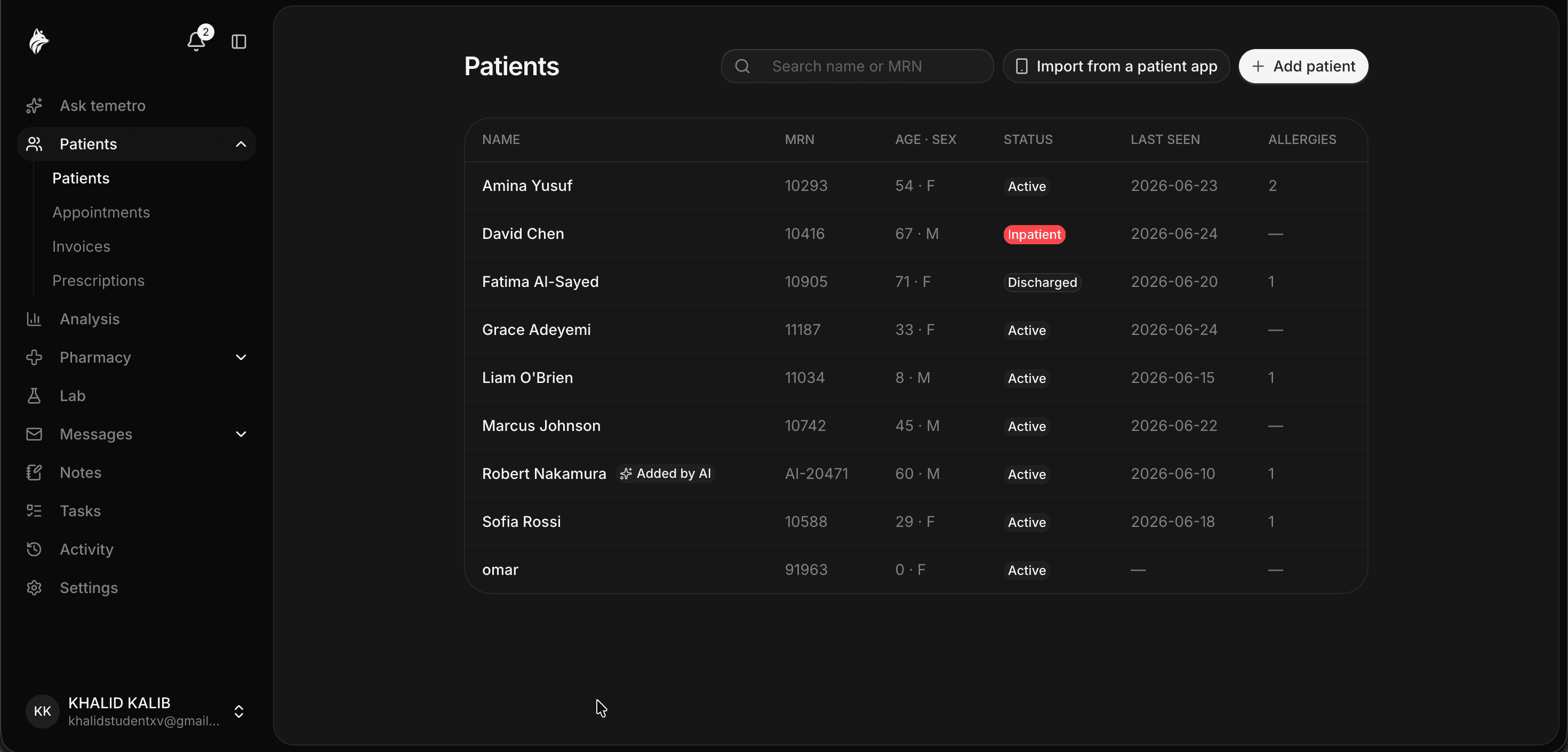
Task: Open the Activity page
Action: [137, 549]
